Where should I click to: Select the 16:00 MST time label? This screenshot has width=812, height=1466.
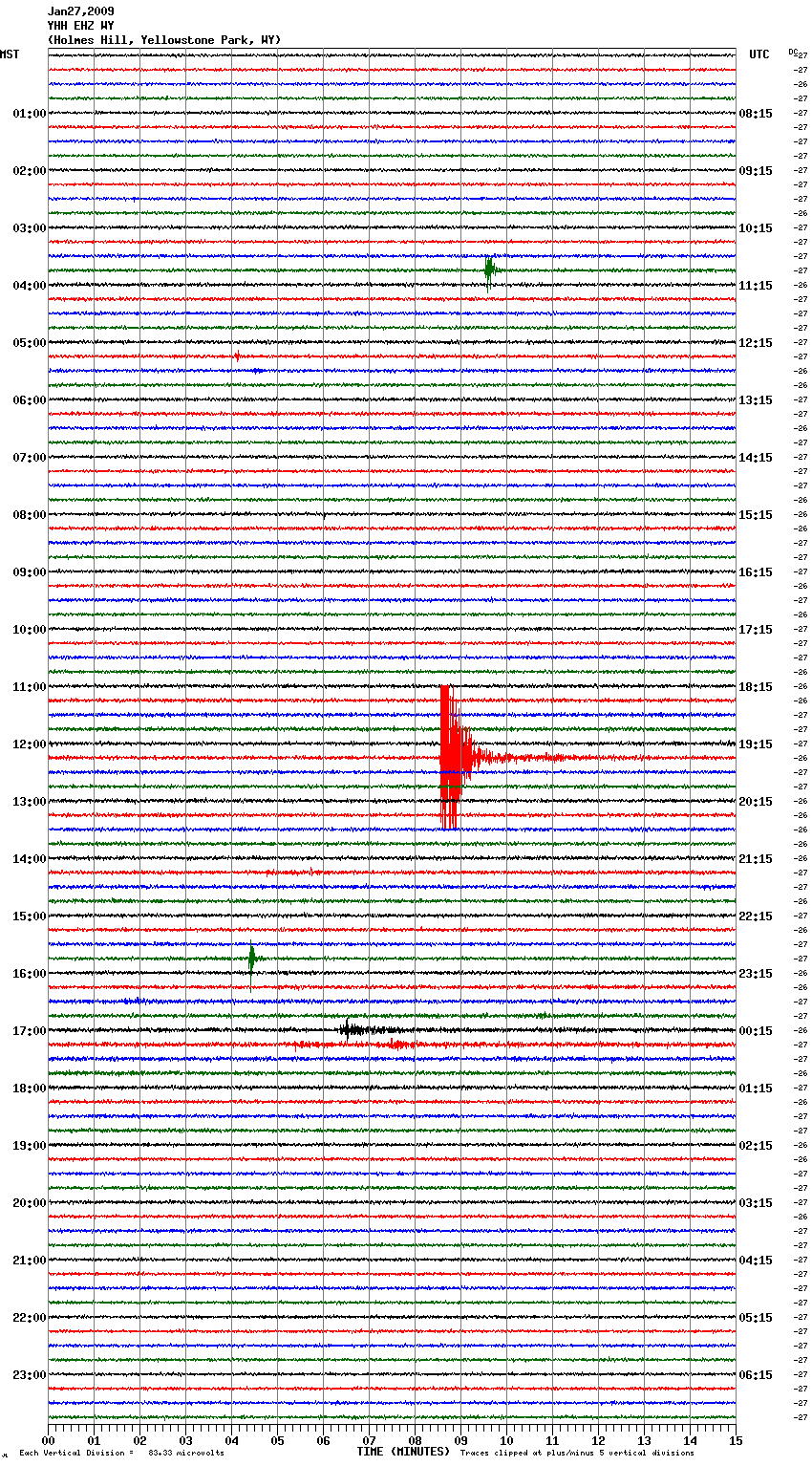29,974
